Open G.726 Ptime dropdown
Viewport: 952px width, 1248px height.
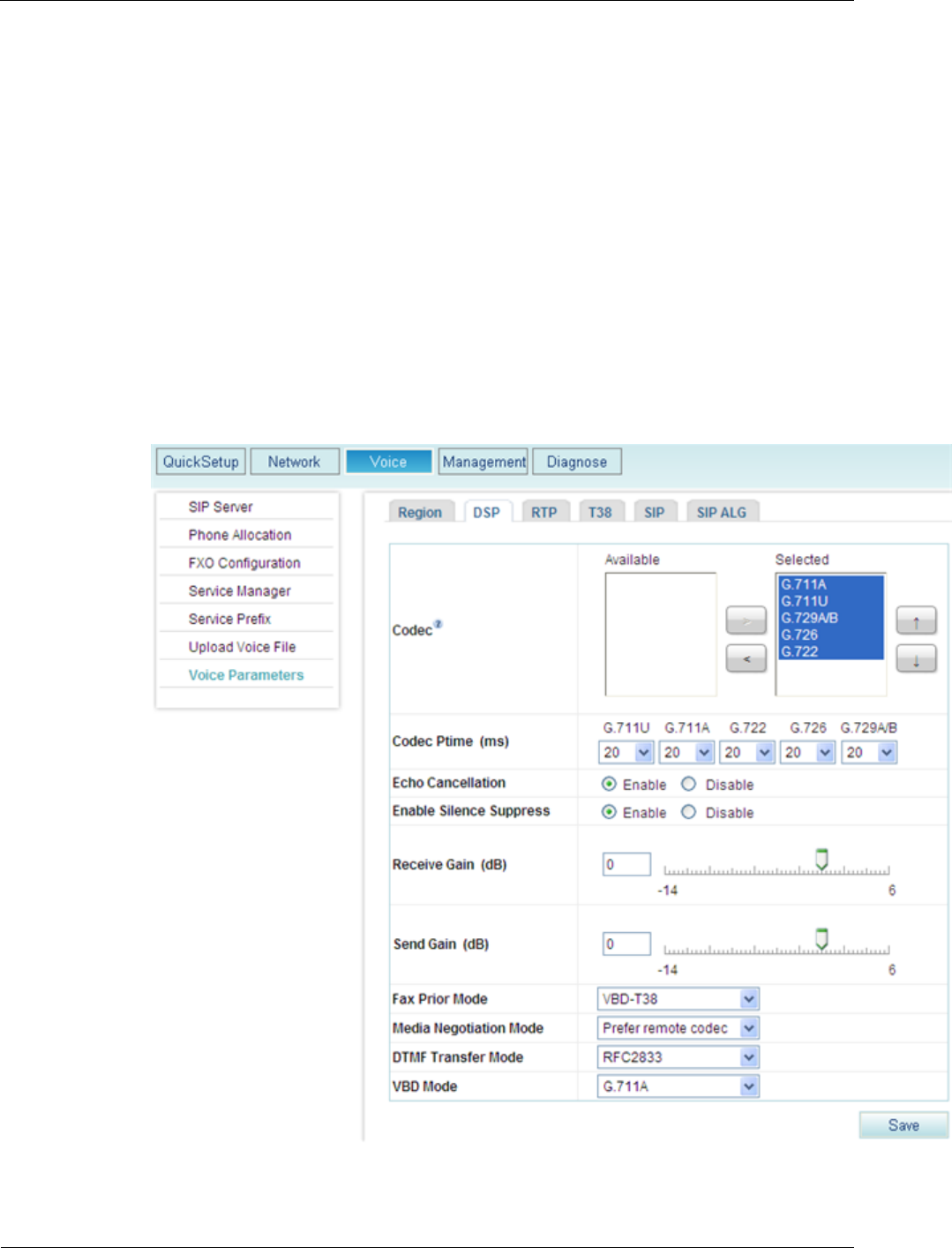pyautogui.click(x=807, y=752)
